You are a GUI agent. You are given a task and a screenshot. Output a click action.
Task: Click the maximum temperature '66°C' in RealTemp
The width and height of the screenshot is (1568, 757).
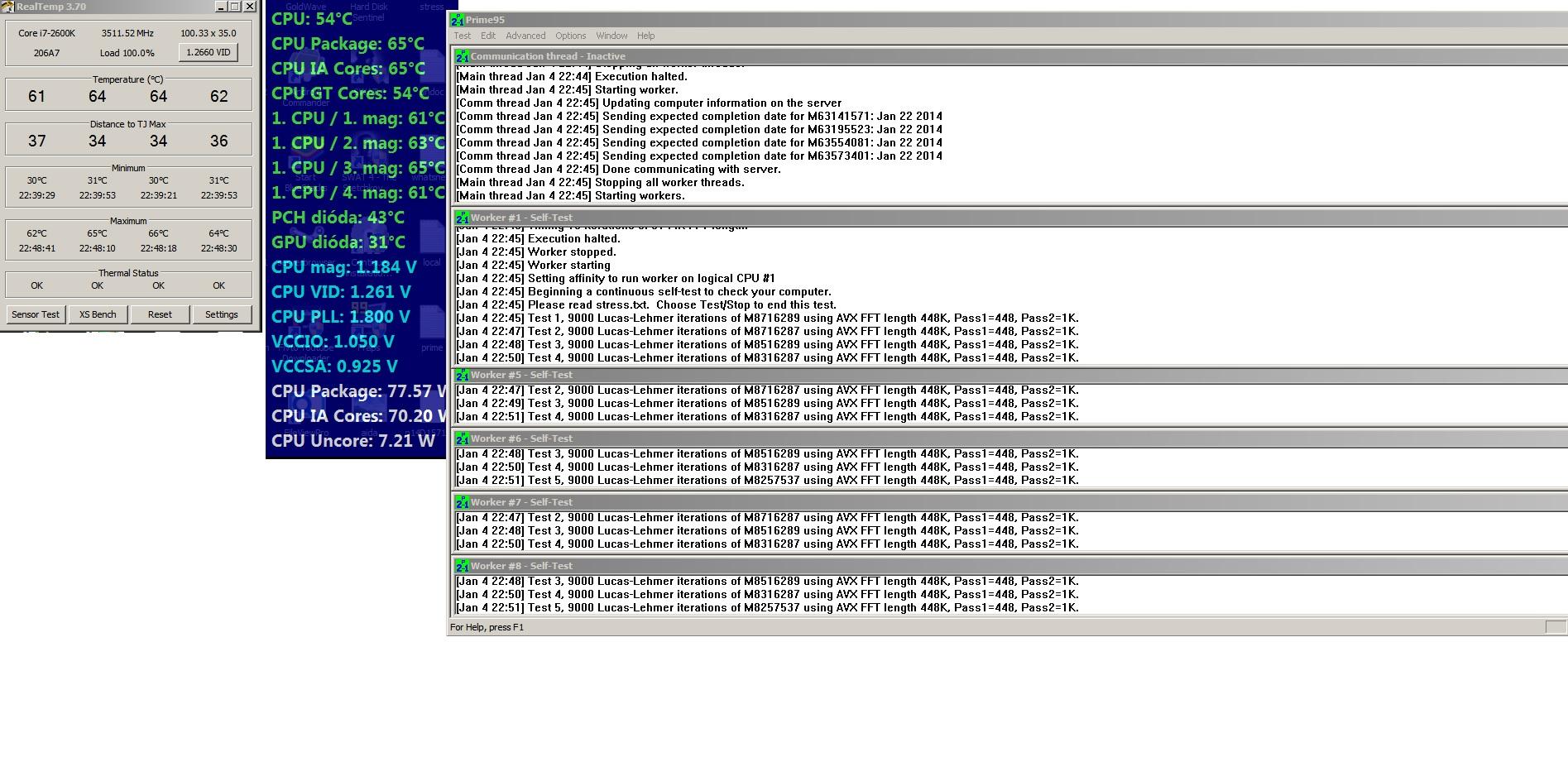158,233
